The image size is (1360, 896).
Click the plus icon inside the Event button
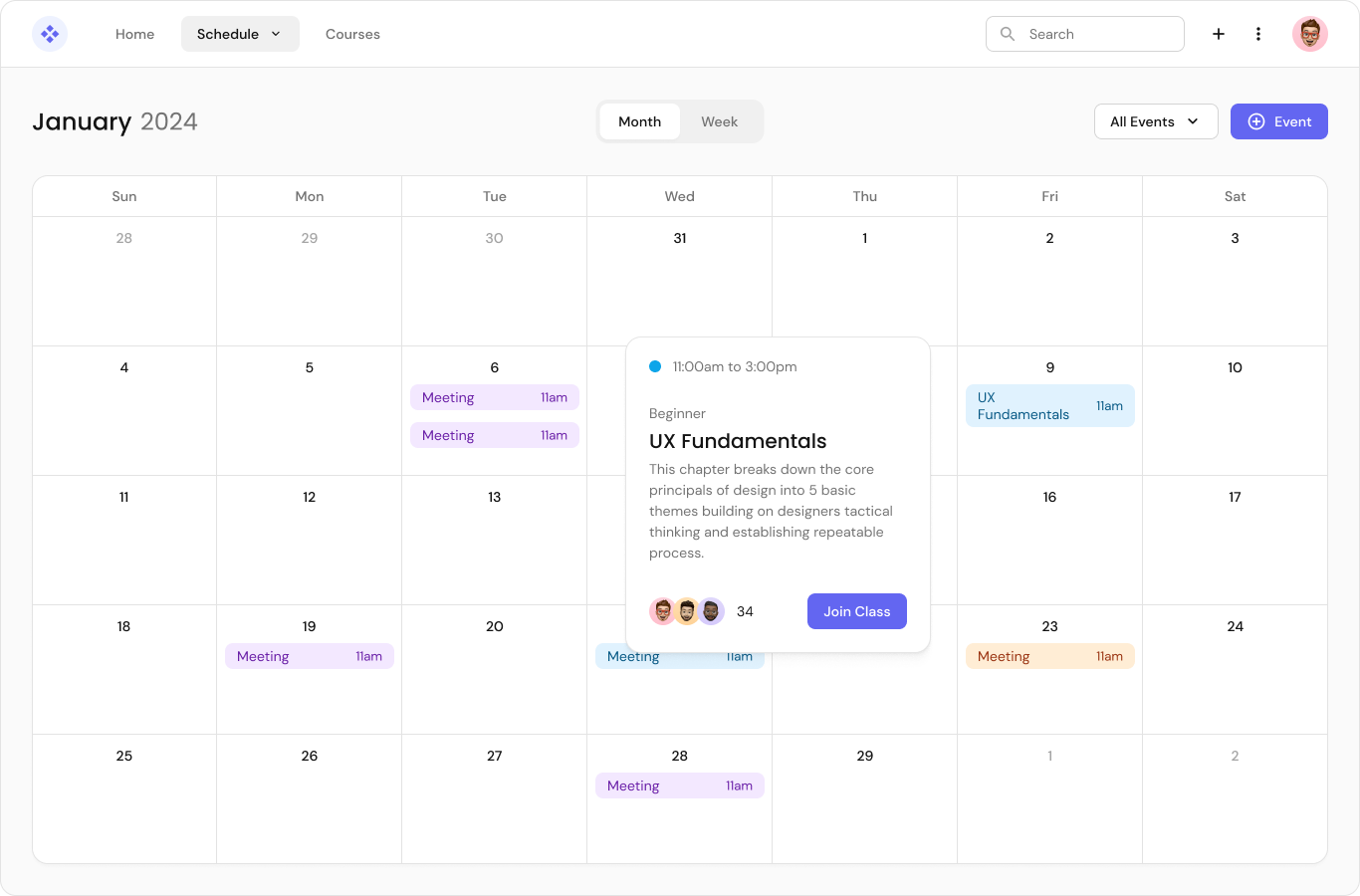(x=1255, y=120)
